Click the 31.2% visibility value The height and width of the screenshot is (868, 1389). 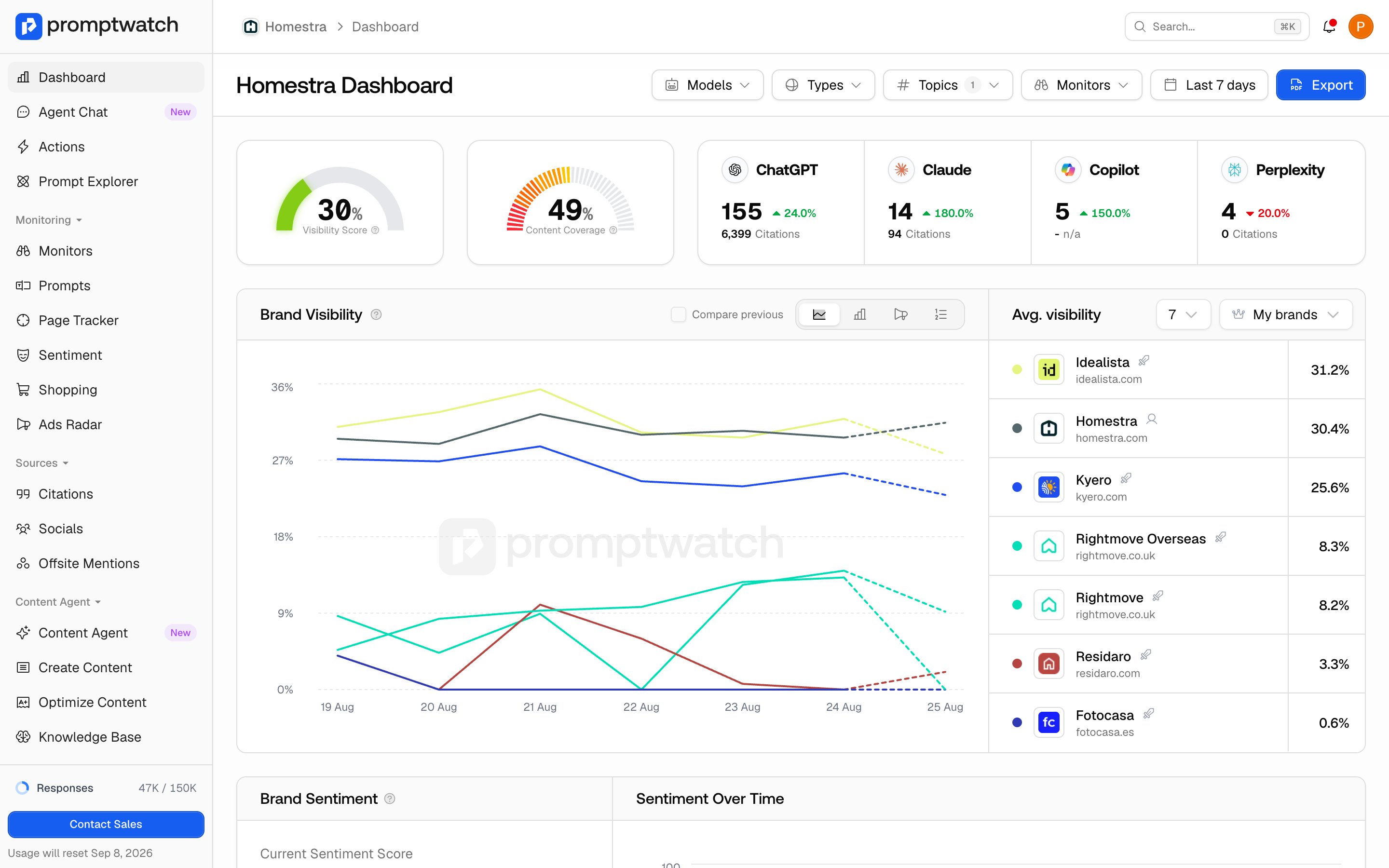point(1329,370)
